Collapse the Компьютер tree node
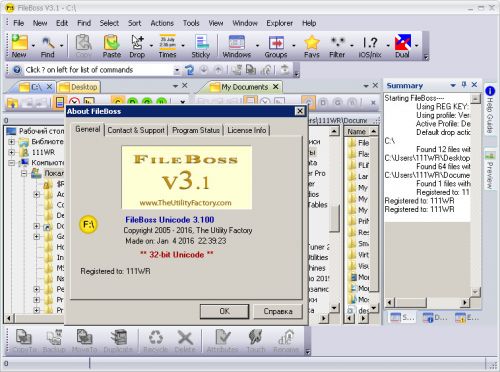The width and height of the screenshot is (500, 372). point(12,163)
